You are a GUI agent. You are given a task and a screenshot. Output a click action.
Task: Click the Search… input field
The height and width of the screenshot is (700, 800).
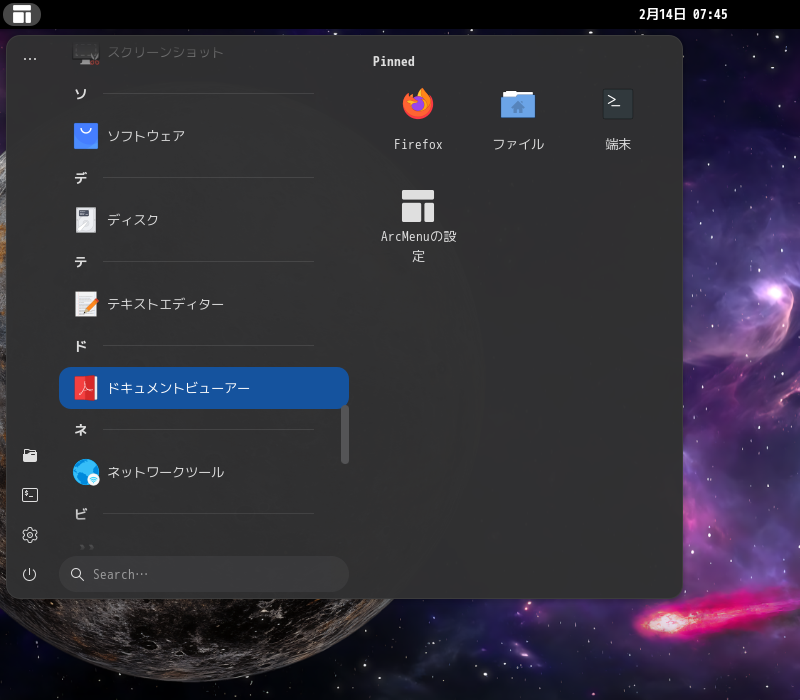coord(204,574)
